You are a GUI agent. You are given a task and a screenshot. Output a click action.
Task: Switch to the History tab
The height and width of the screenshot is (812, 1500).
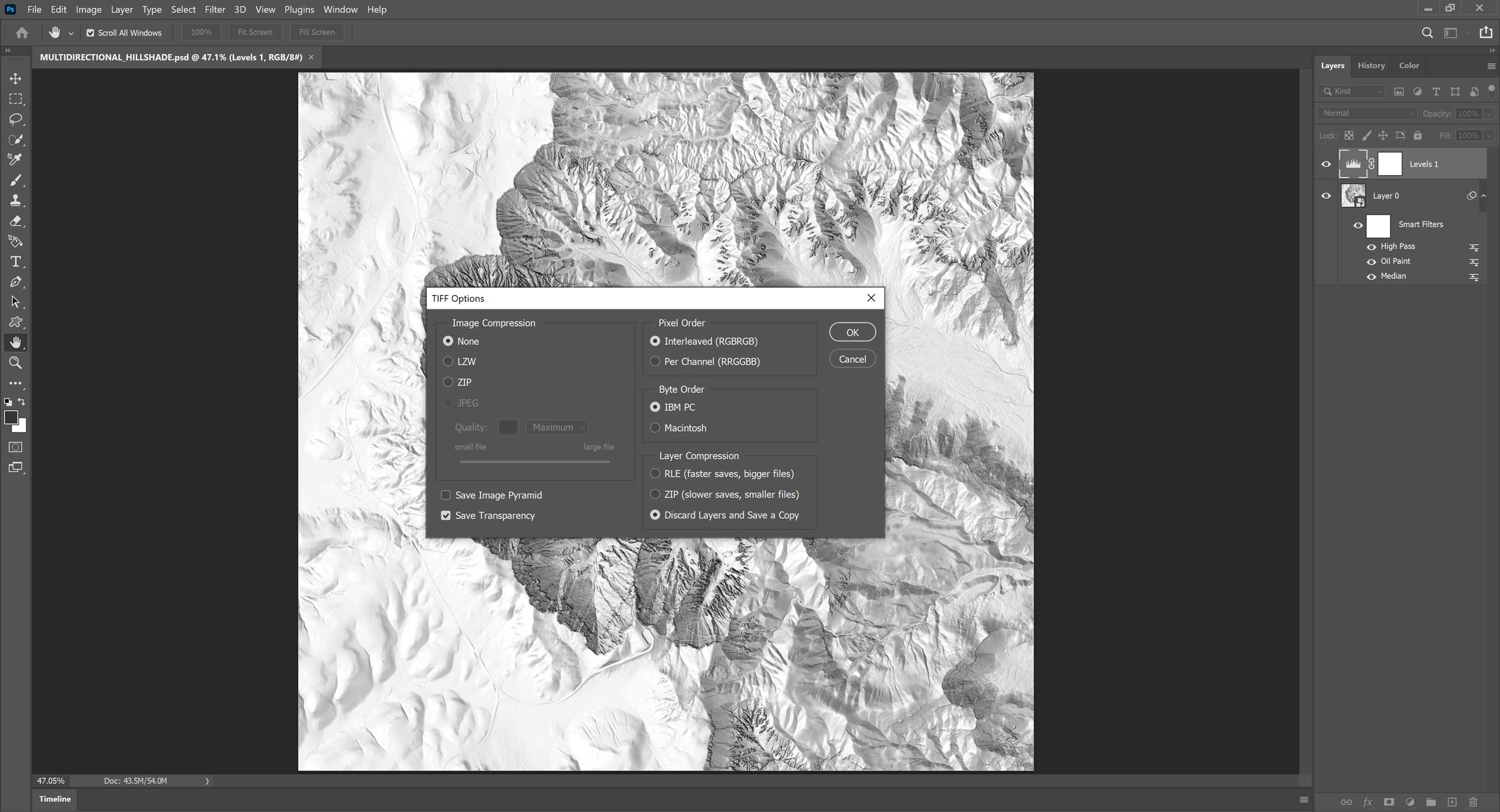pyautogui.click(x=1371, y=65)
